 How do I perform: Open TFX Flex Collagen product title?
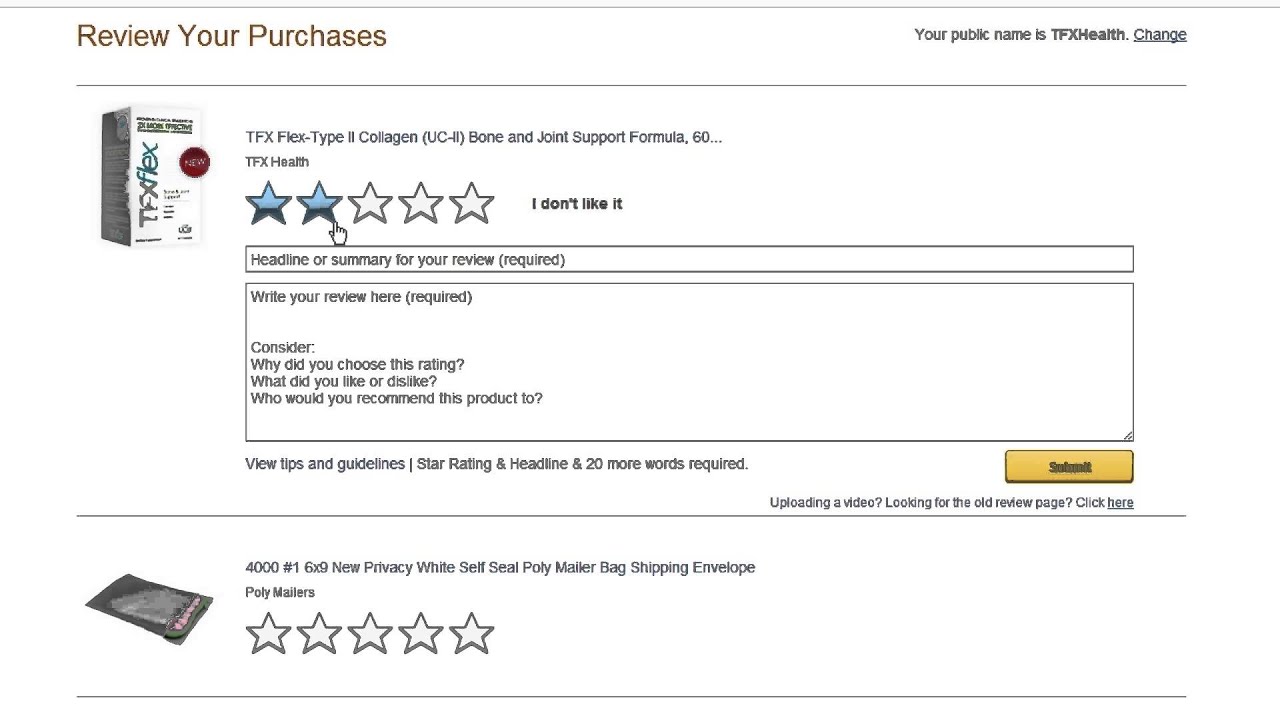483,138
